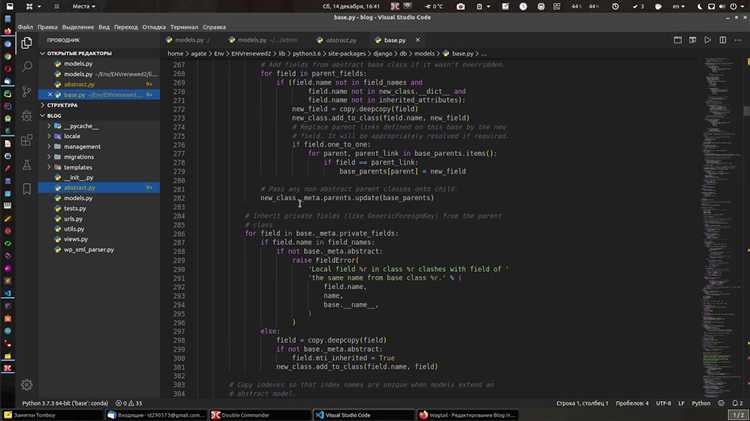Open the Справка menu
This screenshot has height=421, width=750.
214,27
